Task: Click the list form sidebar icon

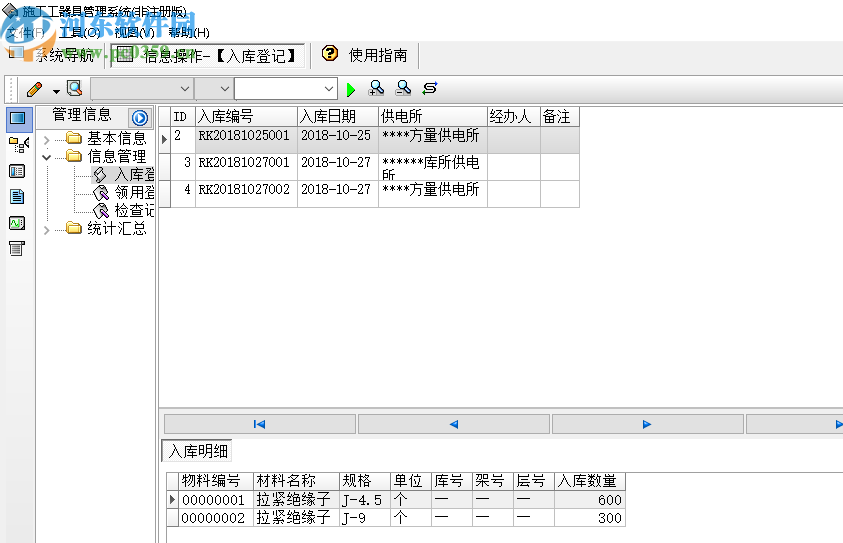Action: [x=17, y=172]
